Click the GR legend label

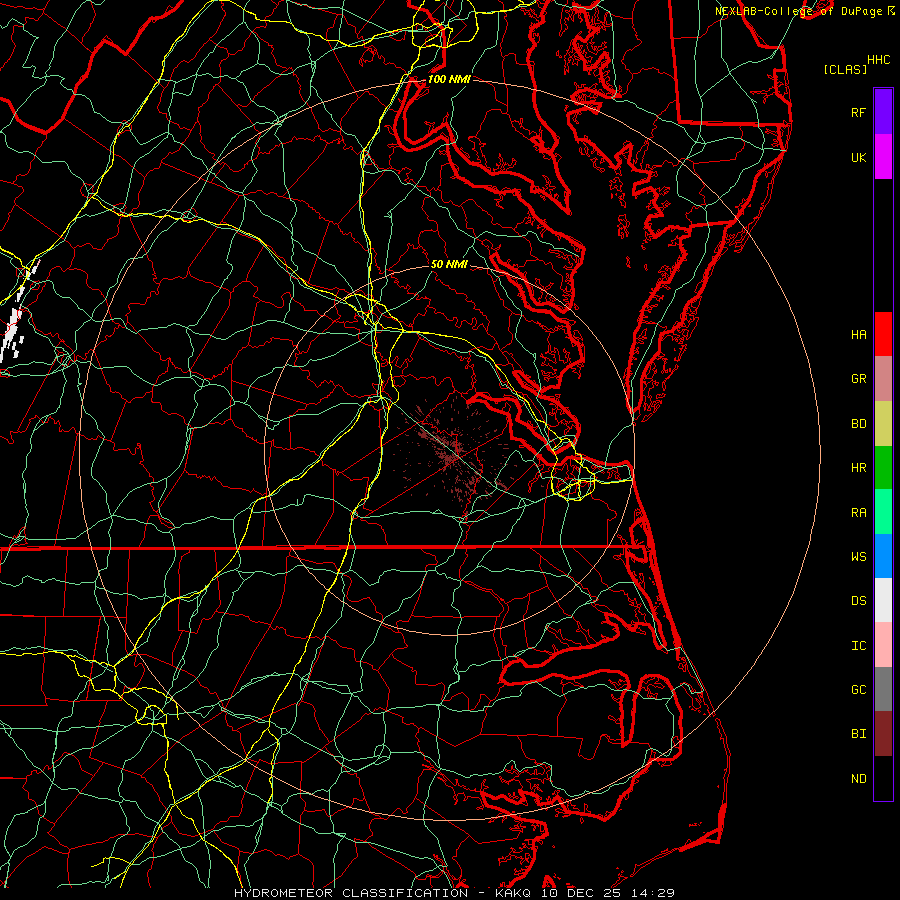pos(858,379)
